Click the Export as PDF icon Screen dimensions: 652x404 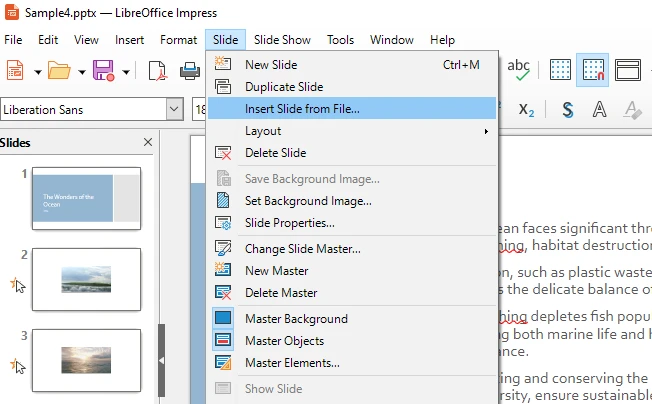pyautogui.click(x=158, y=70)
